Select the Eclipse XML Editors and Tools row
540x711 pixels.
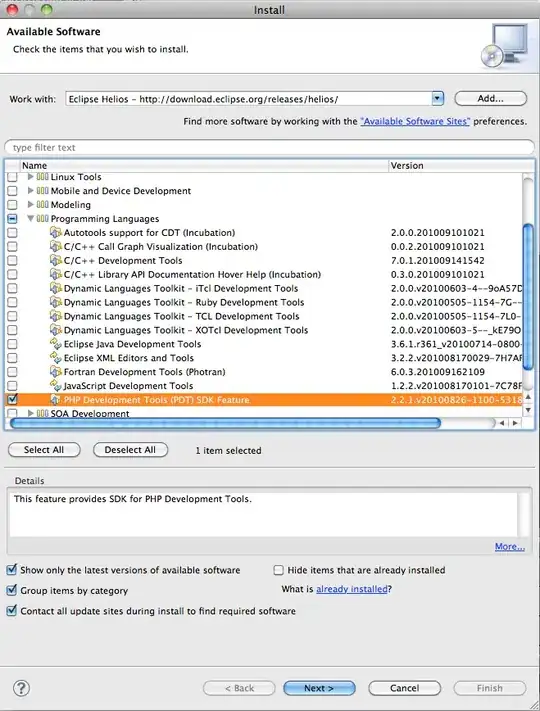(263, 358)
